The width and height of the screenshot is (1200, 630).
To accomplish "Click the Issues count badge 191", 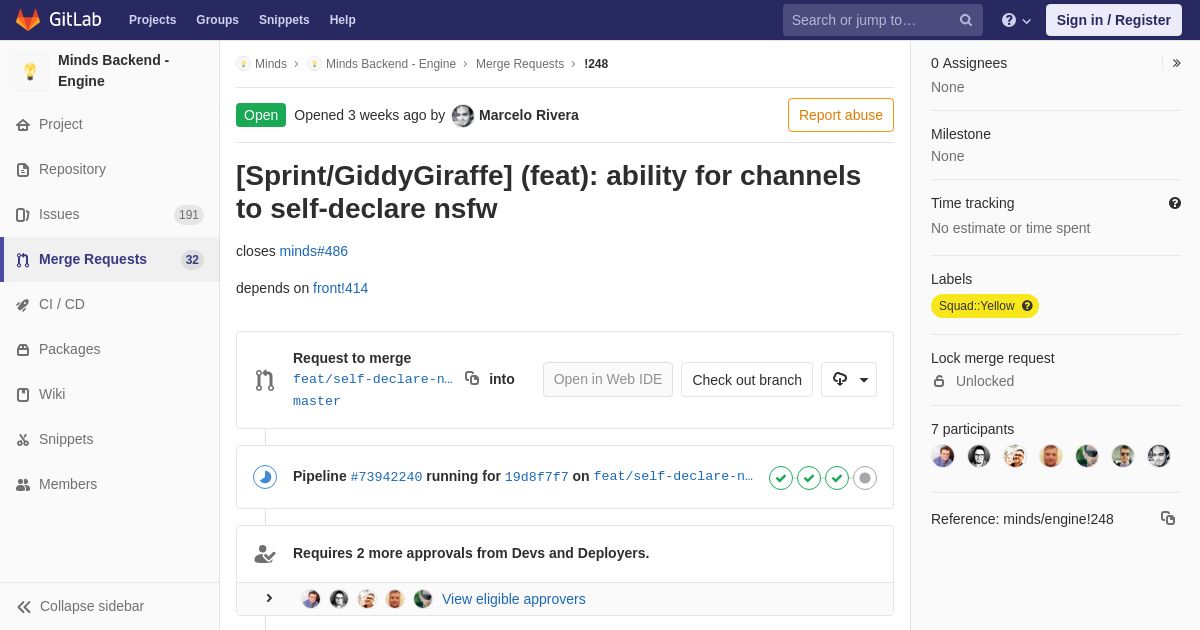I will [x=189, y=215].
